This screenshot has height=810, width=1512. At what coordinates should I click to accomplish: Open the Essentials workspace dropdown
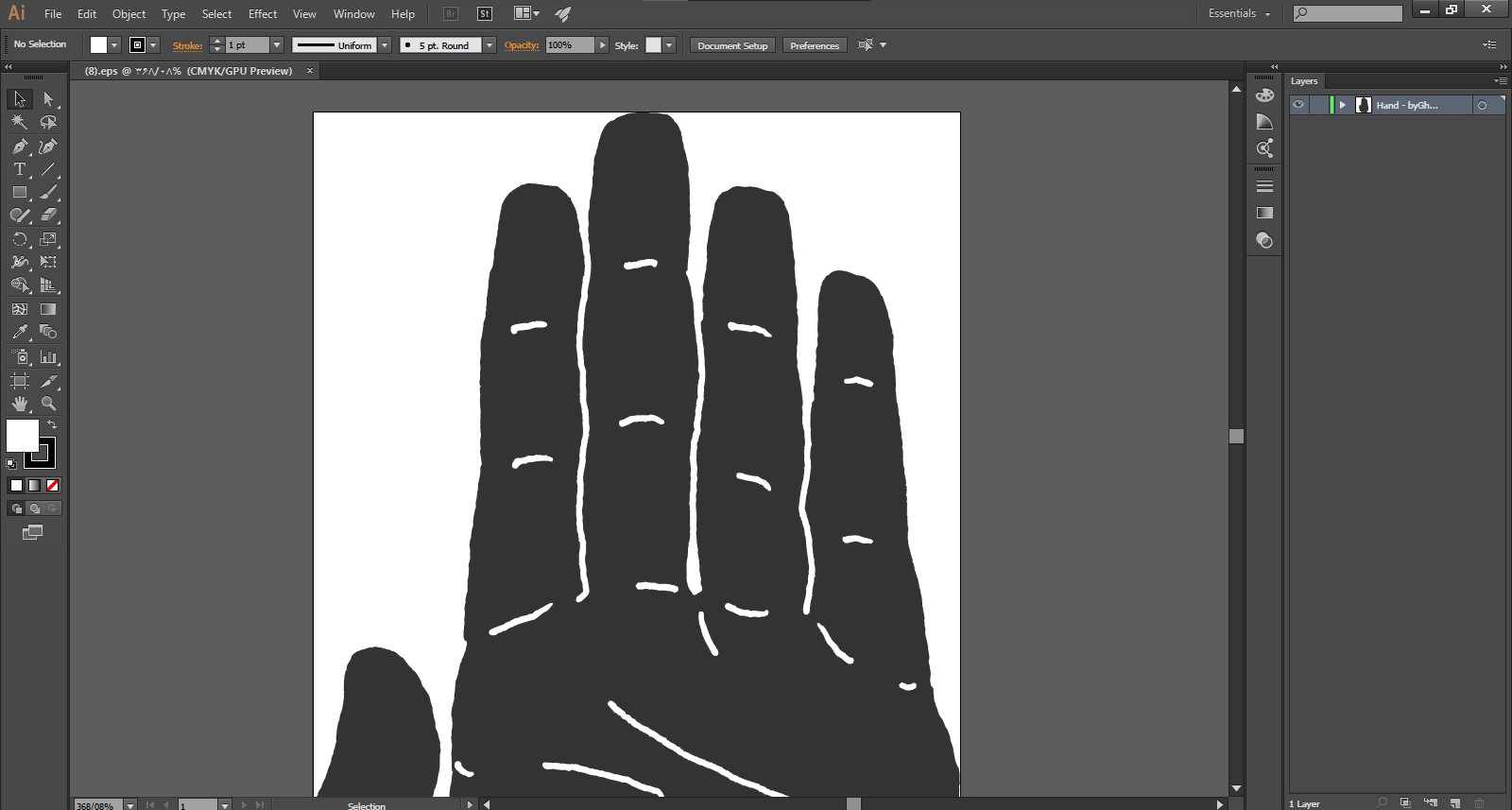(x=1239, y=13)
